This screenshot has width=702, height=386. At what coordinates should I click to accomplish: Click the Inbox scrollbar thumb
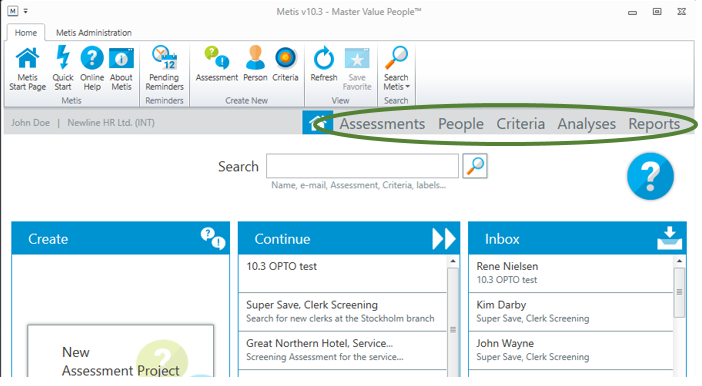[679, 292]
